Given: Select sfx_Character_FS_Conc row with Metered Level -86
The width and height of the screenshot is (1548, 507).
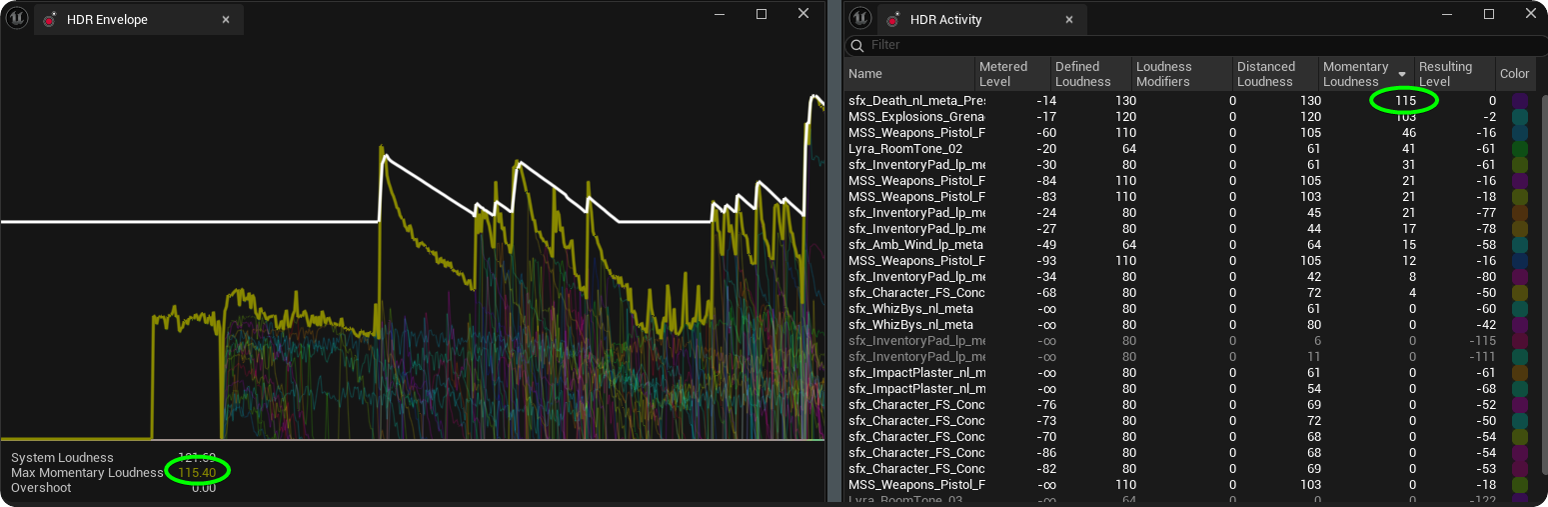Looking at the screenshot, I should [1190, 453].
